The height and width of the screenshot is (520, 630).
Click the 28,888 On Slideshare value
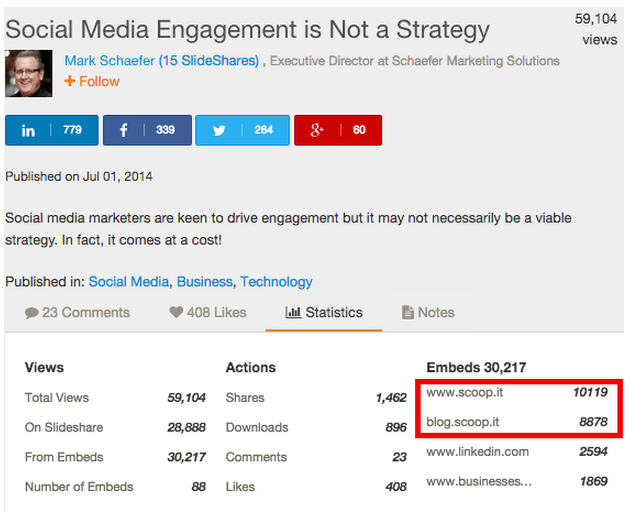click(x=186, y=427)
